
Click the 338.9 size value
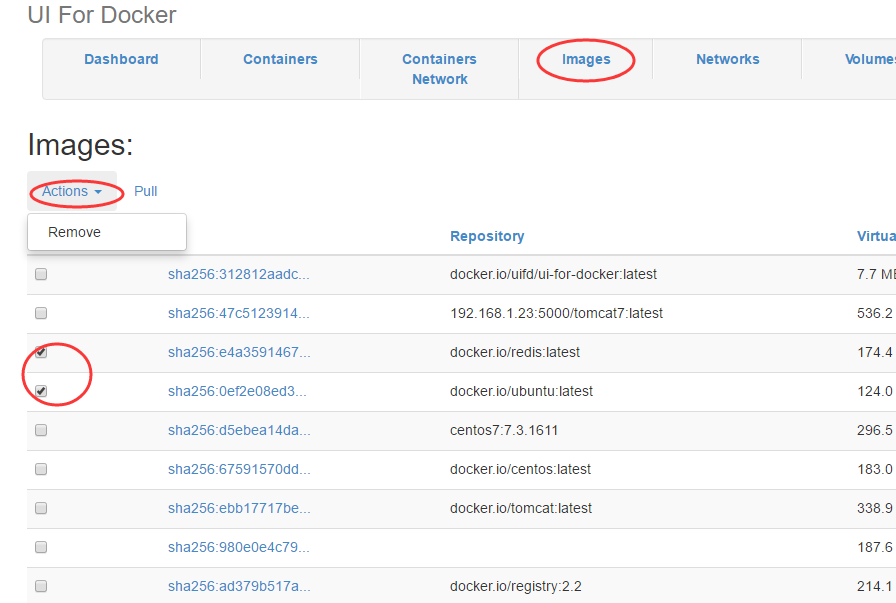(874, 508)
